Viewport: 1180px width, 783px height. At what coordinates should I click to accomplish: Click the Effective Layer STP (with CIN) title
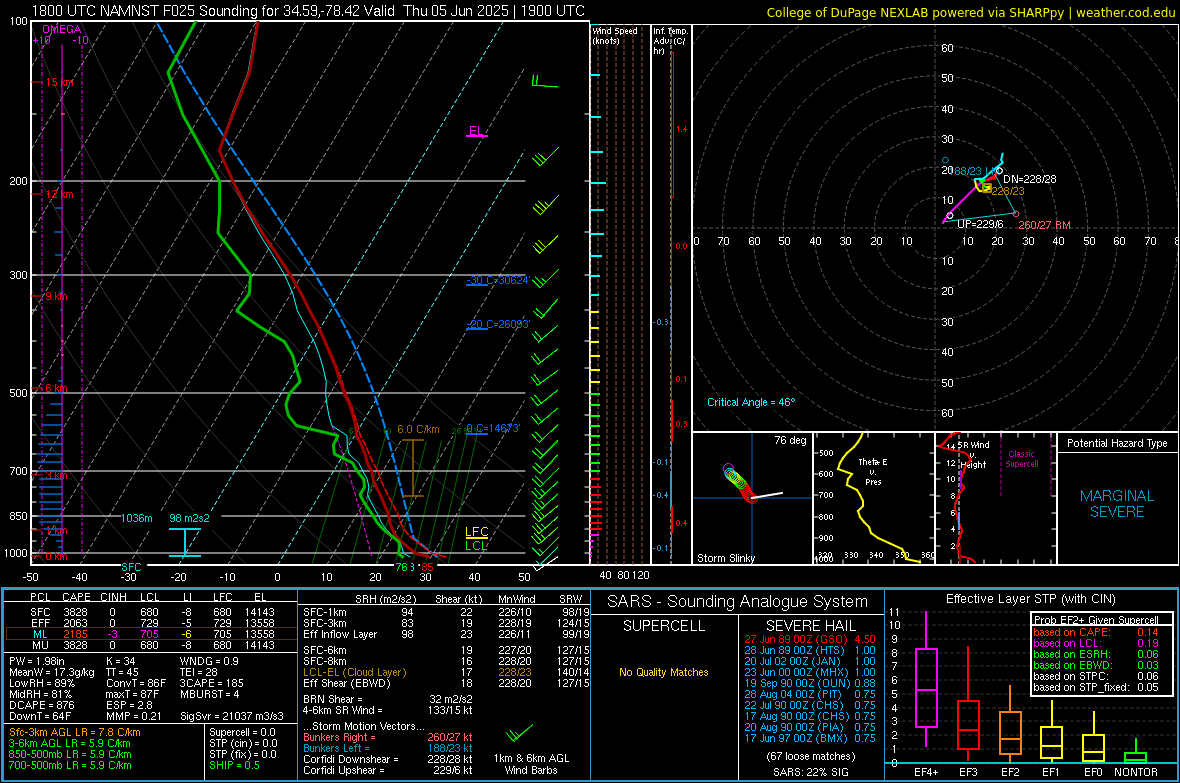click(1030, 599)
